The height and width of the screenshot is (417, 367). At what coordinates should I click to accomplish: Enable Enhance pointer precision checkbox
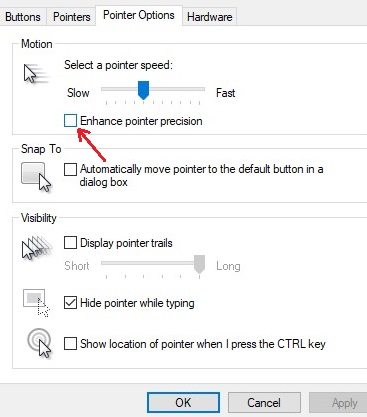coord(70,121)
